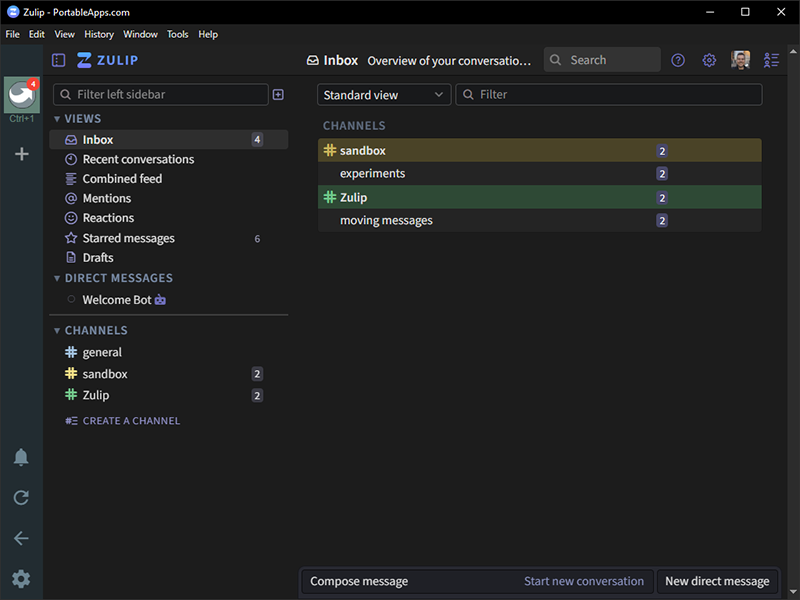Image resolution: width=800 pixels, height=600 pixels.
Task: Collapse the VIEWS section
Action: [x=57, y=119]
